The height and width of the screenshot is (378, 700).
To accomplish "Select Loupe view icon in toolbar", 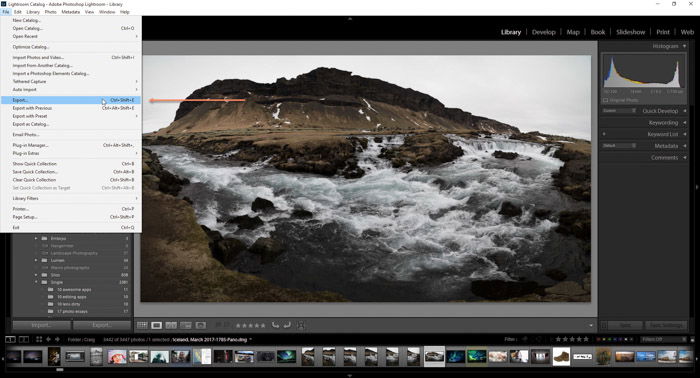I will (x=157, y=325).
